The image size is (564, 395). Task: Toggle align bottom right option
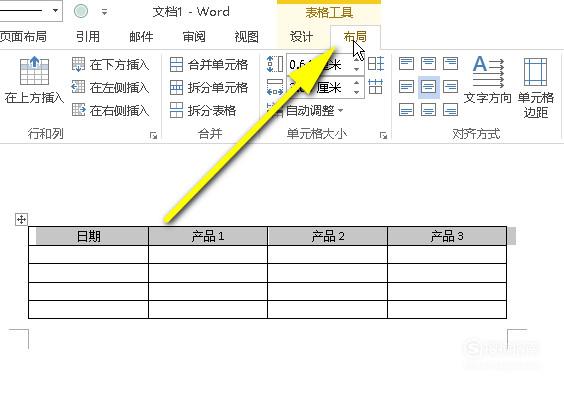pos(450,109)
